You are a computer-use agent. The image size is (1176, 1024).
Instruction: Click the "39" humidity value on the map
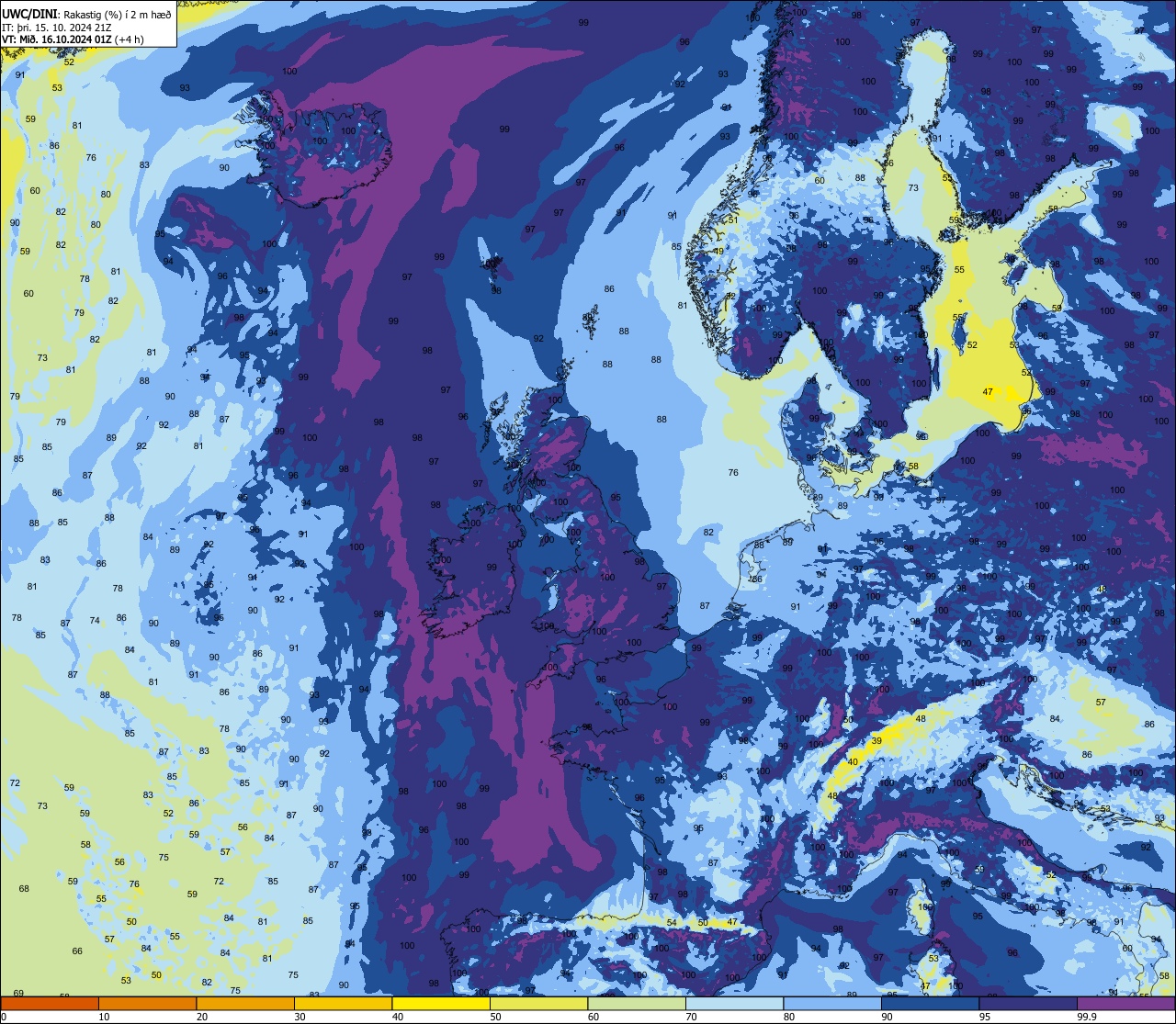pos(876,740)
